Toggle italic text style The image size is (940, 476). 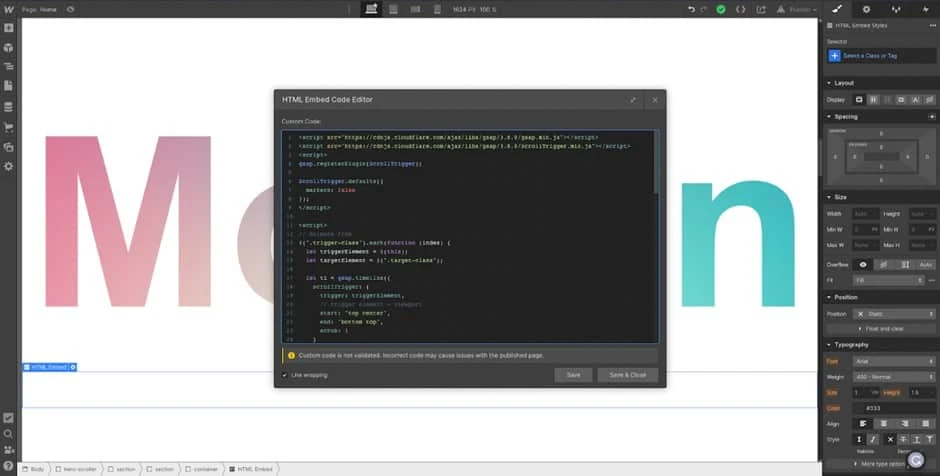[x=873, y=439]
